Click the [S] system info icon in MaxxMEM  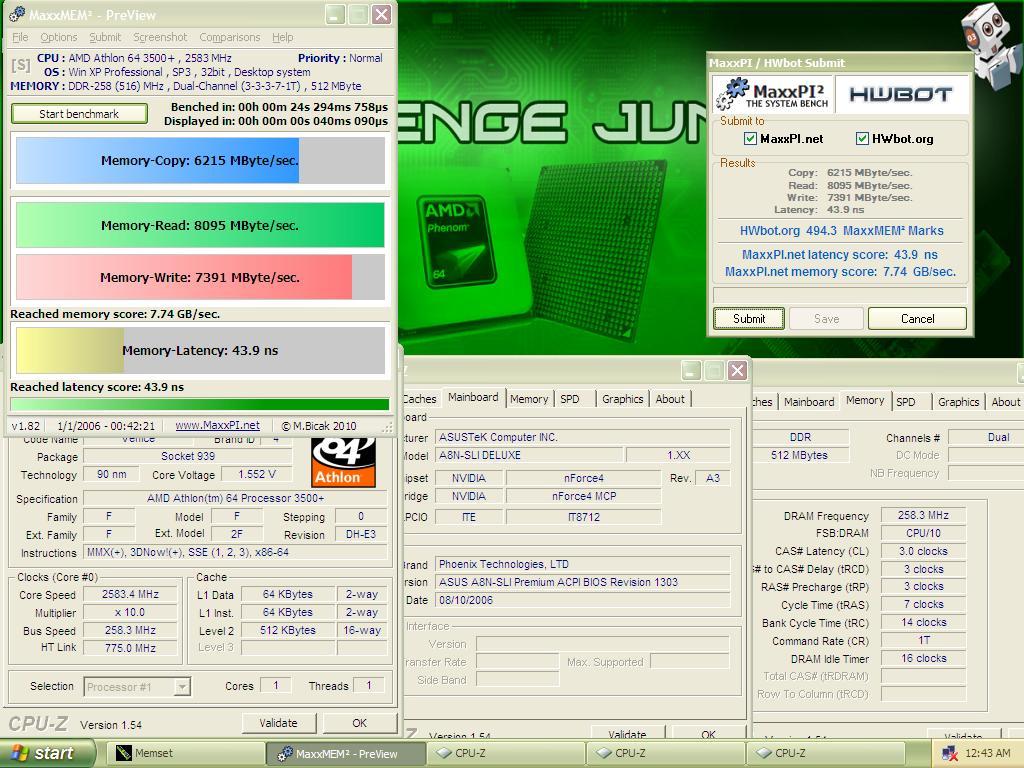click(20, 65)
